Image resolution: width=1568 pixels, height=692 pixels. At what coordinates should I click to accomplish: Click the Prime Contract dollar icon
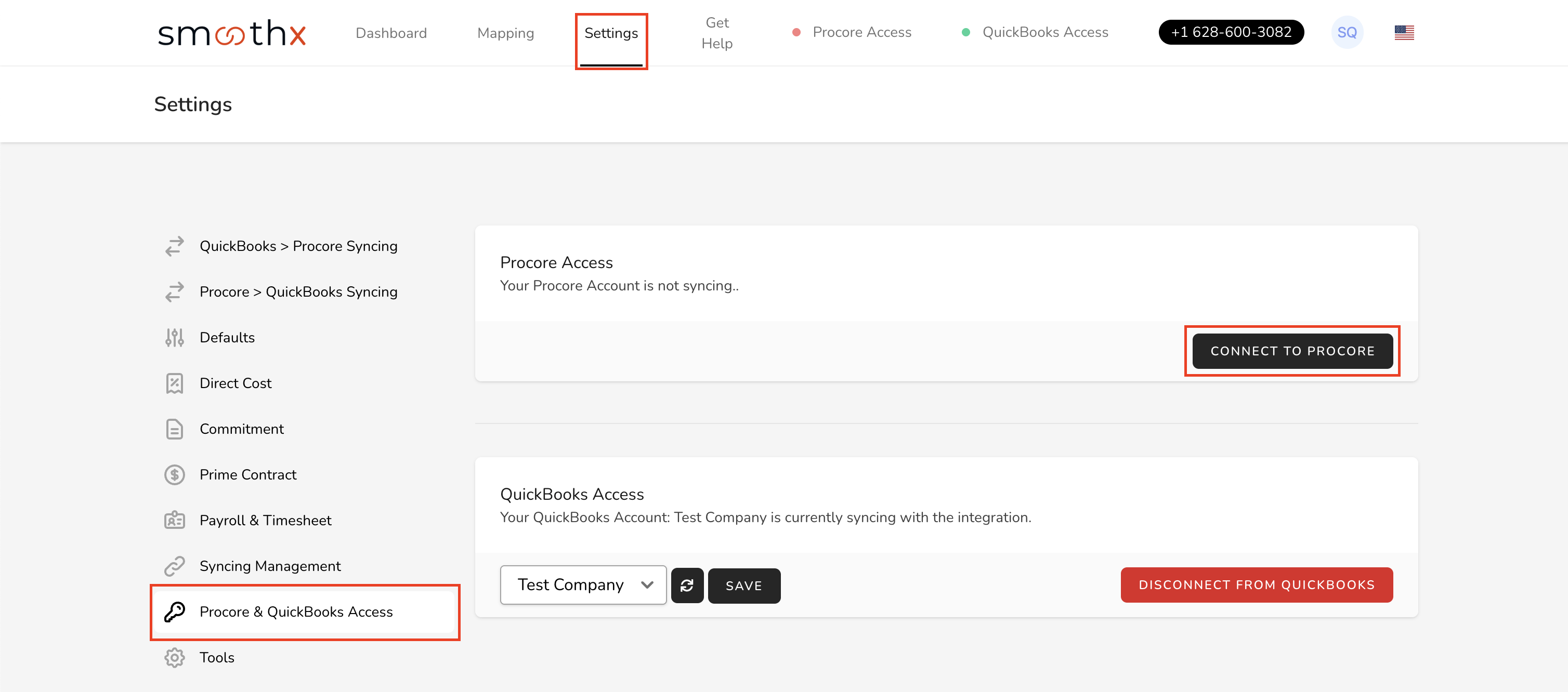[x=175, y=474]
